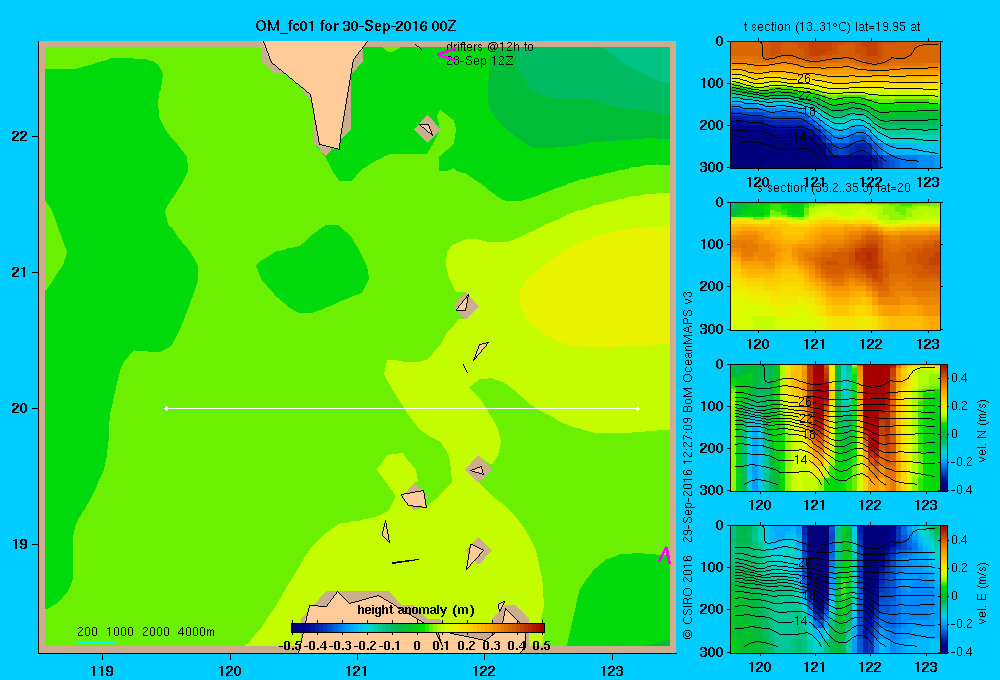1000x680 pixels.
Task: Click the vel. N color scale bar
Action: 945,428
